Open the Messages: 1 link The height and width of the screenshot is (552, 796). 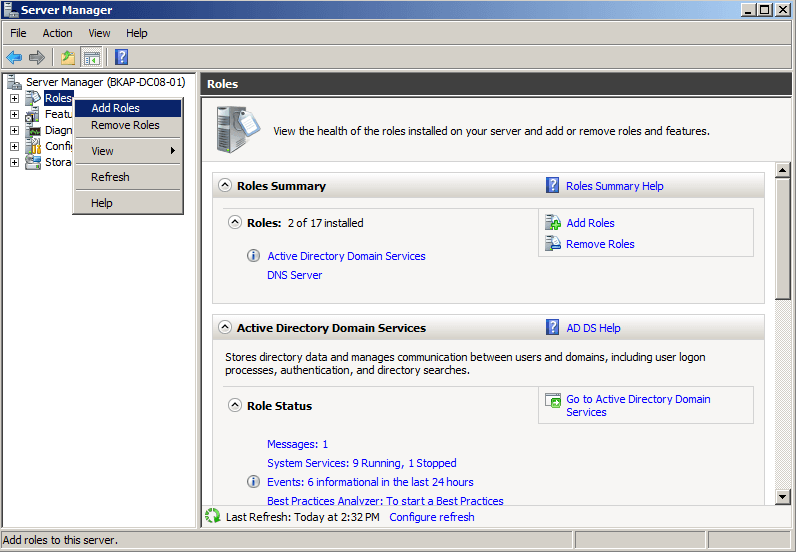click(x=297, y=444)
